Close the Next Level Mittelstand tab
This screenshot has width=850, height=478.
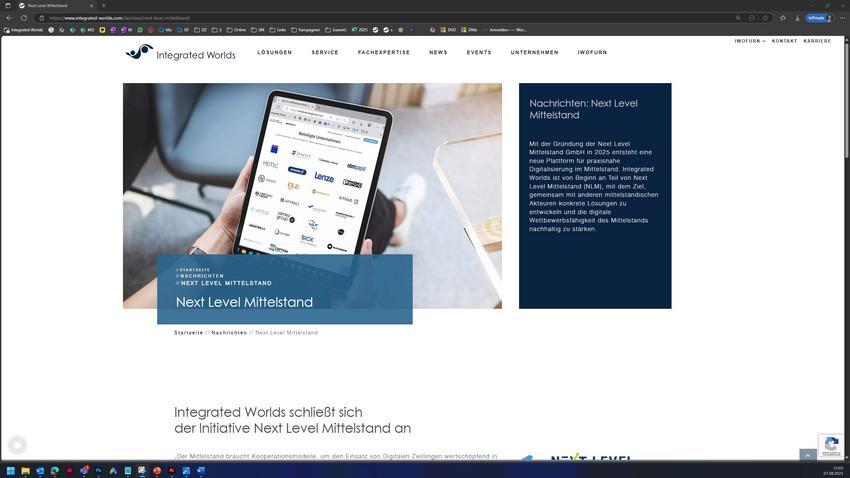91,5
